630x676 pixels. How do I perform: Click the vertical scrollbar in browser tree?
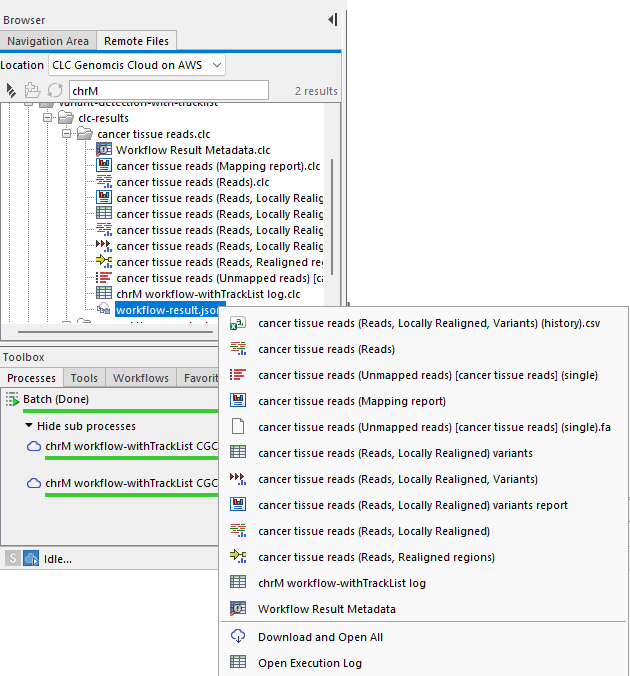click(x=332, y=217)
